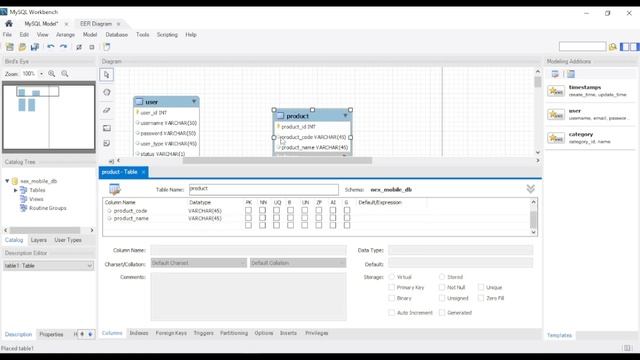Save the model with the floppy icon
This screenshot has width=640, height=360.
pos(35,47)
